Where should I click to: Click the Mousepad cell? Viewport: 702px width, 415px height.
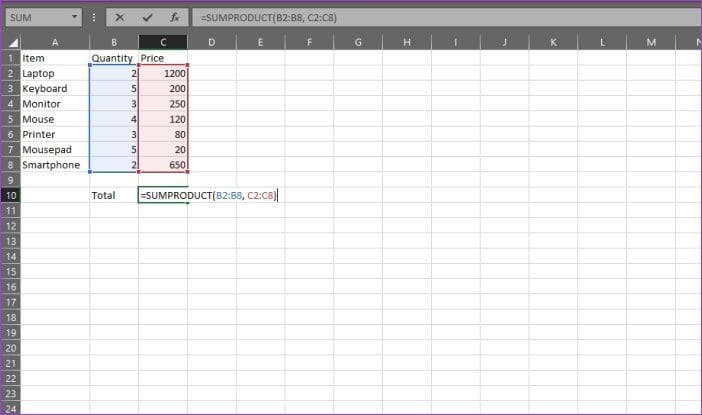point(55,150)
